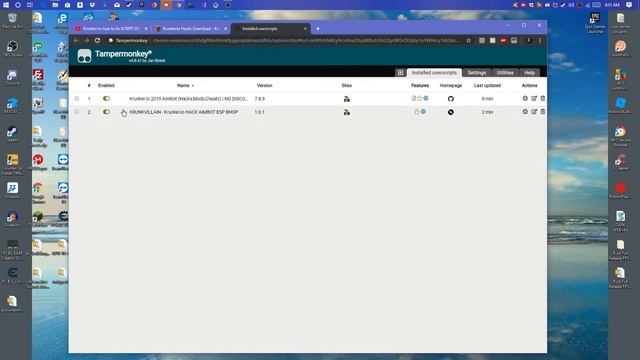
Task: Open Epic Games Launcher desktop shortcut
Action: click(595, 23)
